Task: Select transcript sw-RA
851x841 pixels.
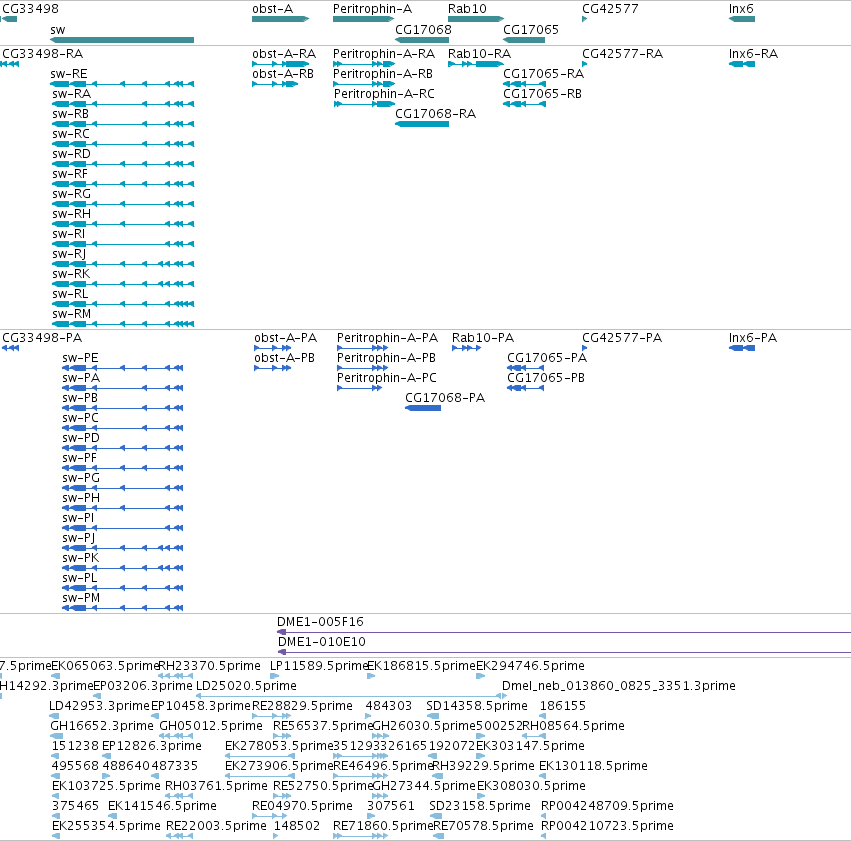Action: click(123, 104)
